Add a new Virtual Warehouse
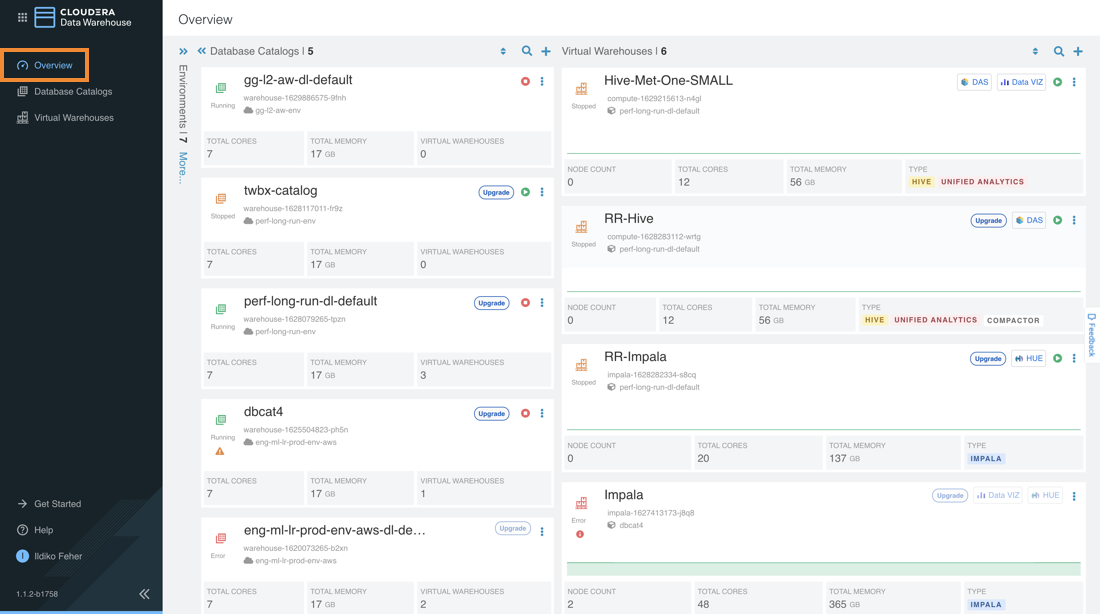This screenshot has width=1100, height=614. tap(1078, 51)
